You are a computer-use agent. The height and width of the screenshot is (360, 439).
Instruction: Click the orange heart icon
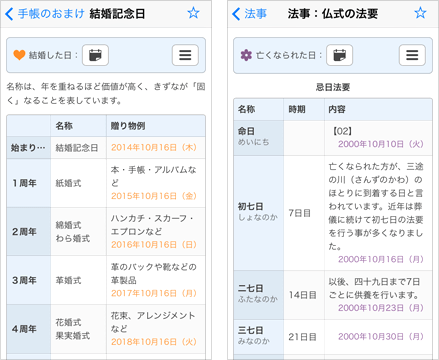coord(19,55)
